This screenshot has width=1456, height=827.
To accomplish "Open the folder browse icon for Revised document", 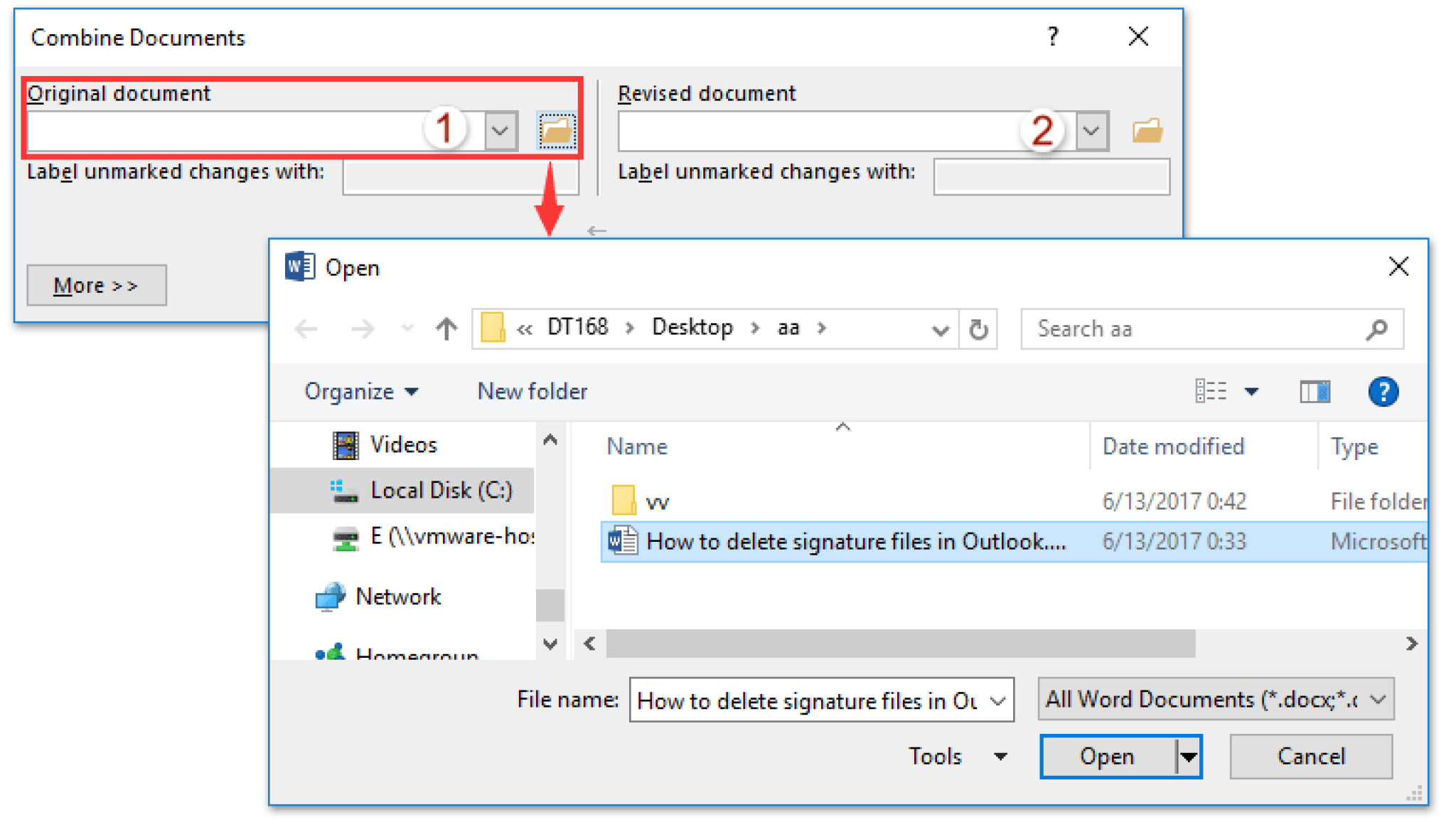I will pos(1146,130).
